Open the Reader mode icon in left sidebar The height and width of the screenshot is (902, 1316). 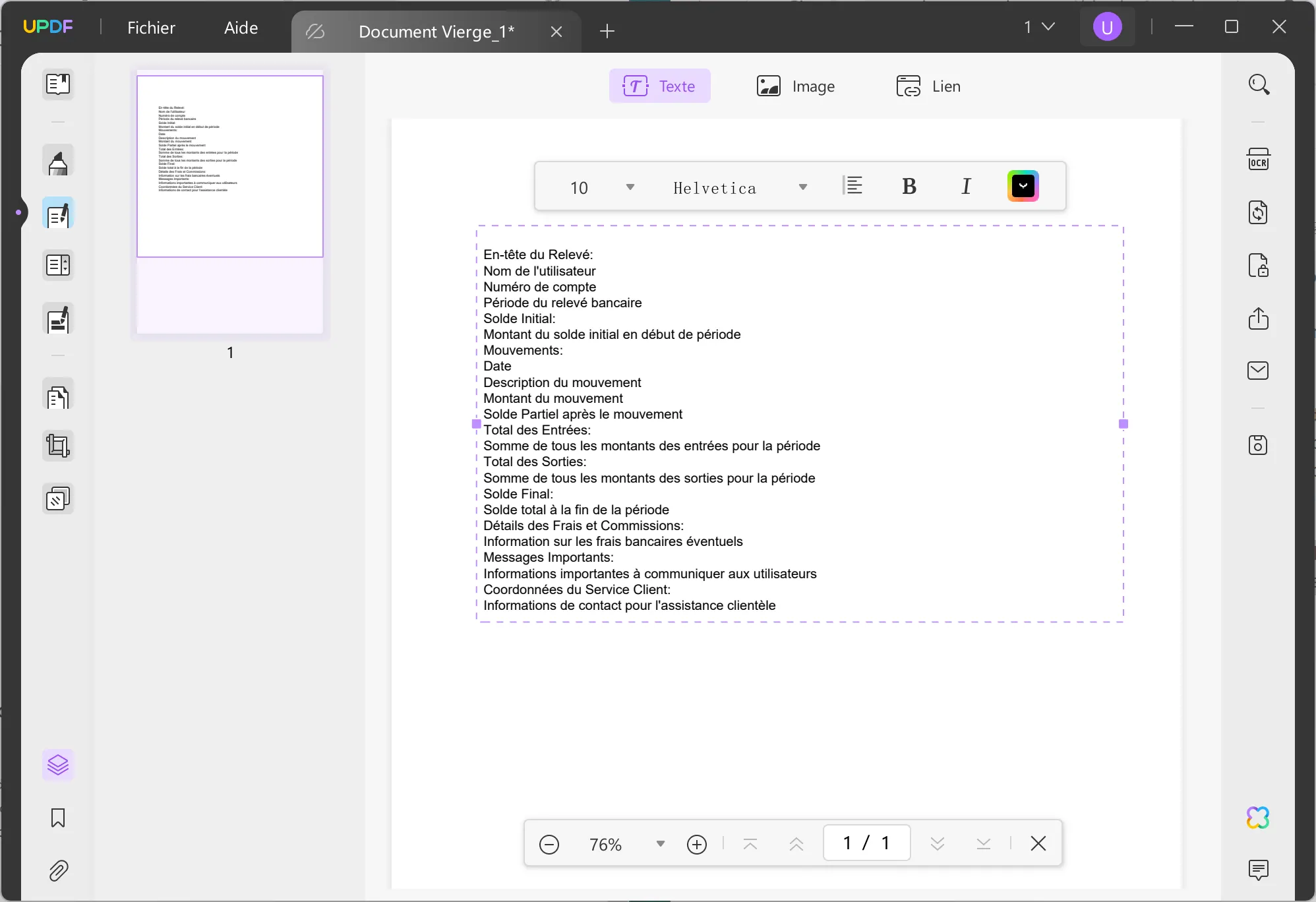pos(58,84)
